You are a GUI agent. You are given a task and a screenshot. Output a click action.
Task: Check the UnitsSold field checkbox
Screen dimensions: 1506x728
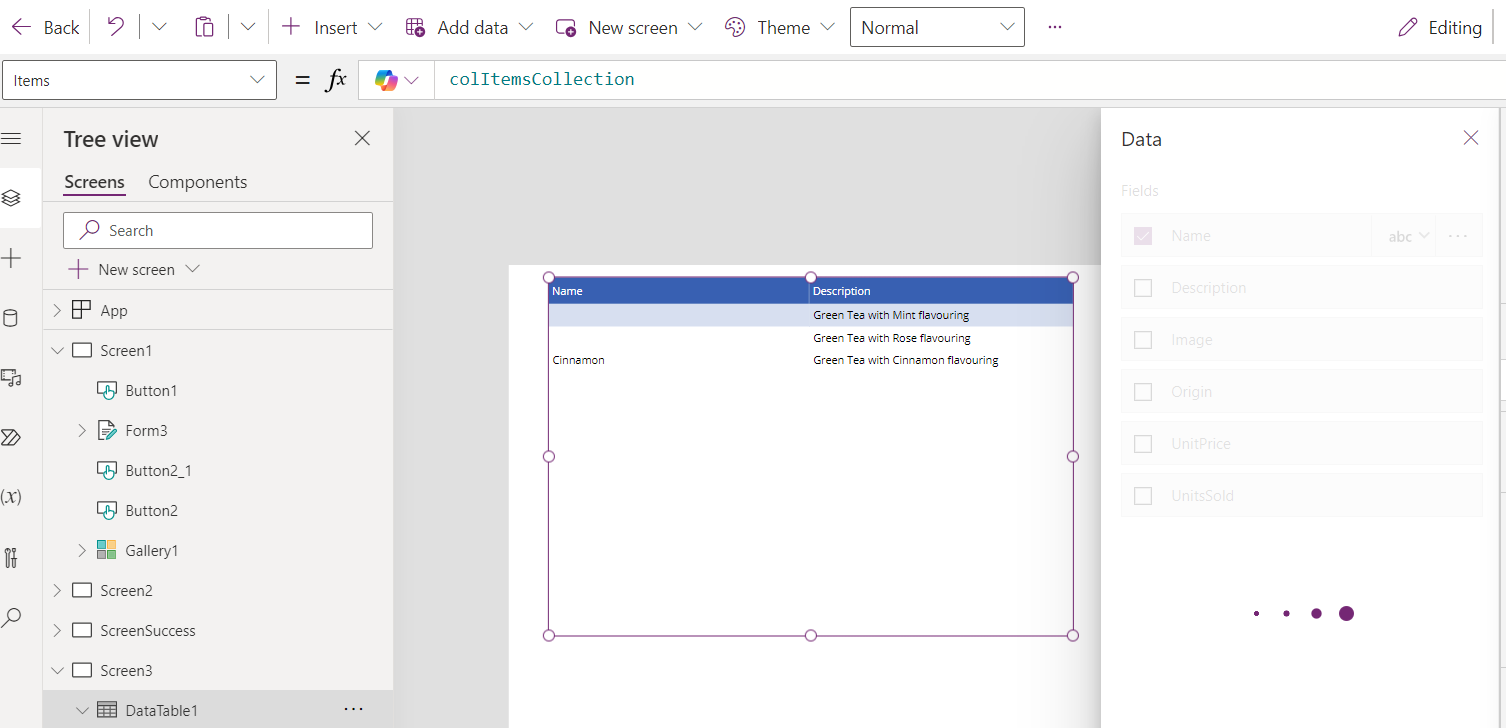1143,496
